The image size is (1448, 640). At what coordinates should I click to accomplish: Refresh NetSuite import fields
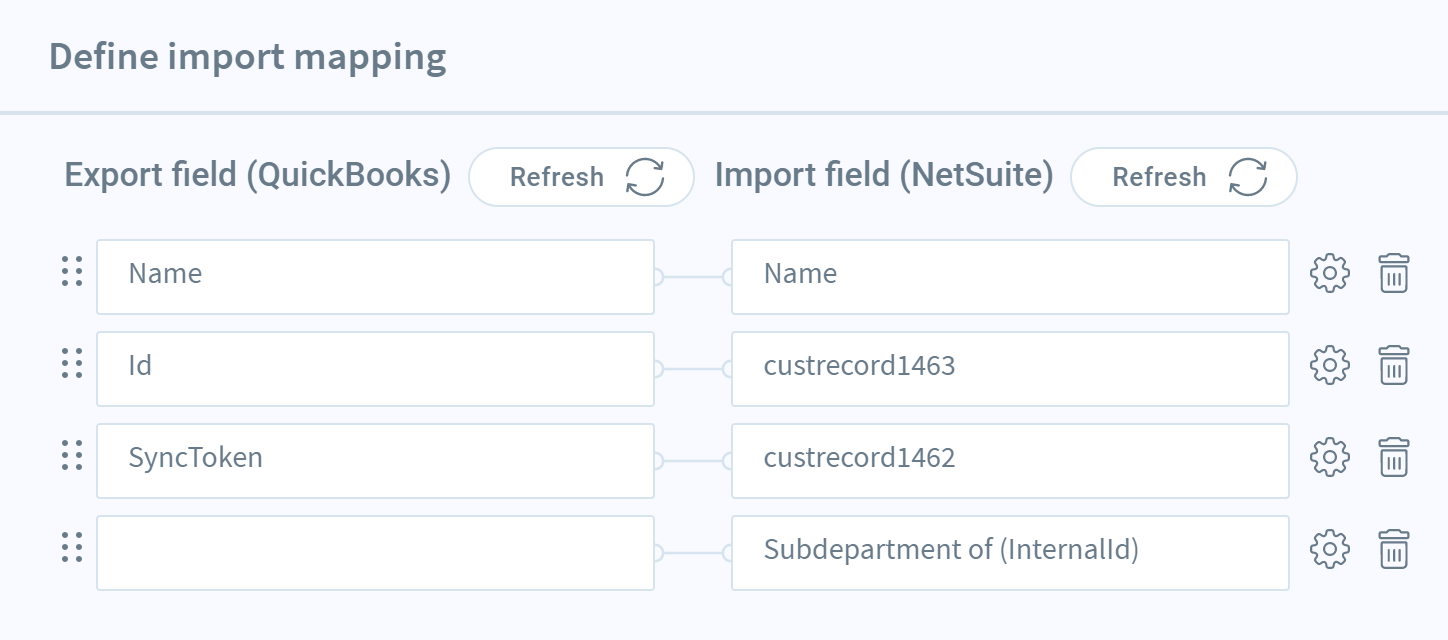click(1184, 177)
